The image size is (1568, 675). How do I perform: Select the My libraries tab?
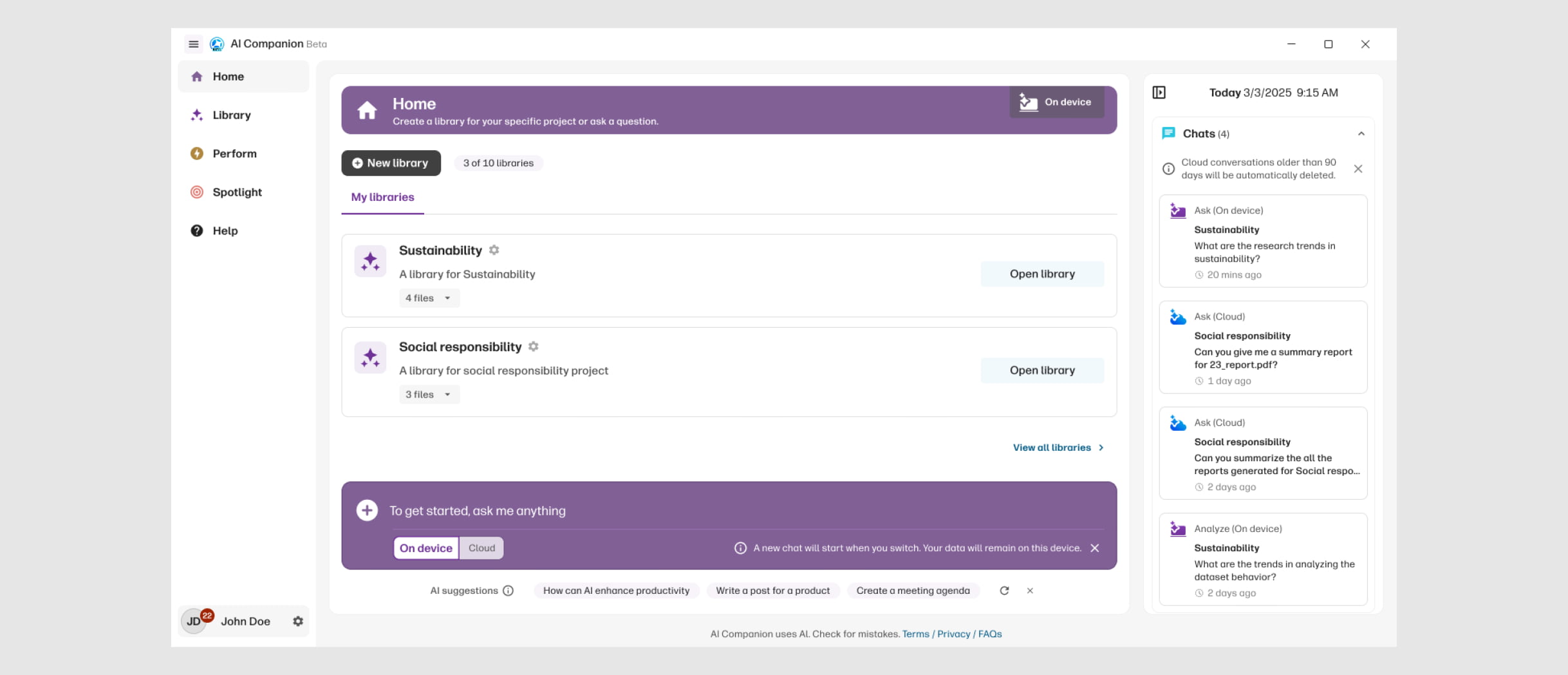click(x=382, y=197)
